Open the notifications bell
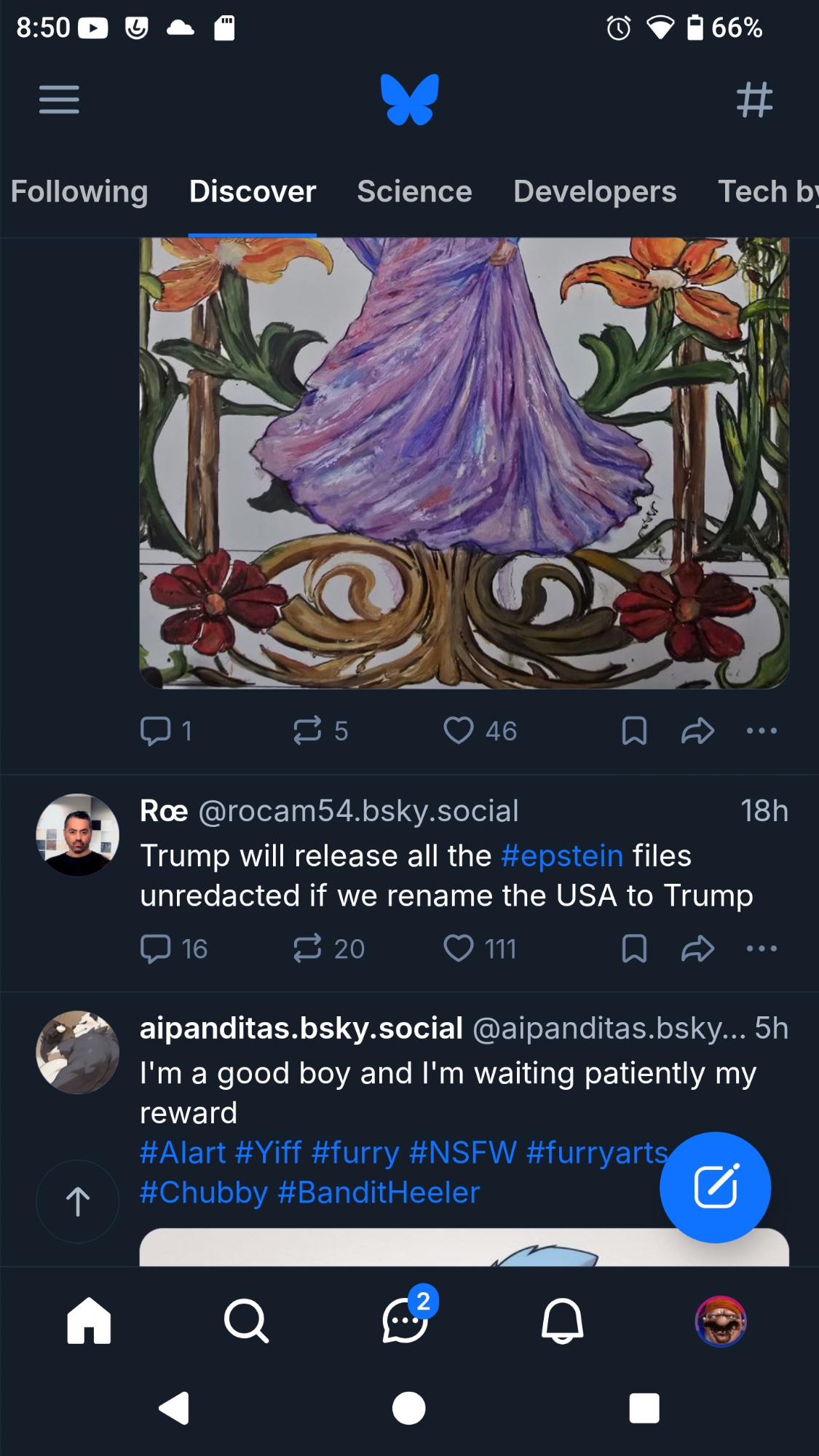The width and height of the screenshot is (819, 1456). coord(562,1321)
